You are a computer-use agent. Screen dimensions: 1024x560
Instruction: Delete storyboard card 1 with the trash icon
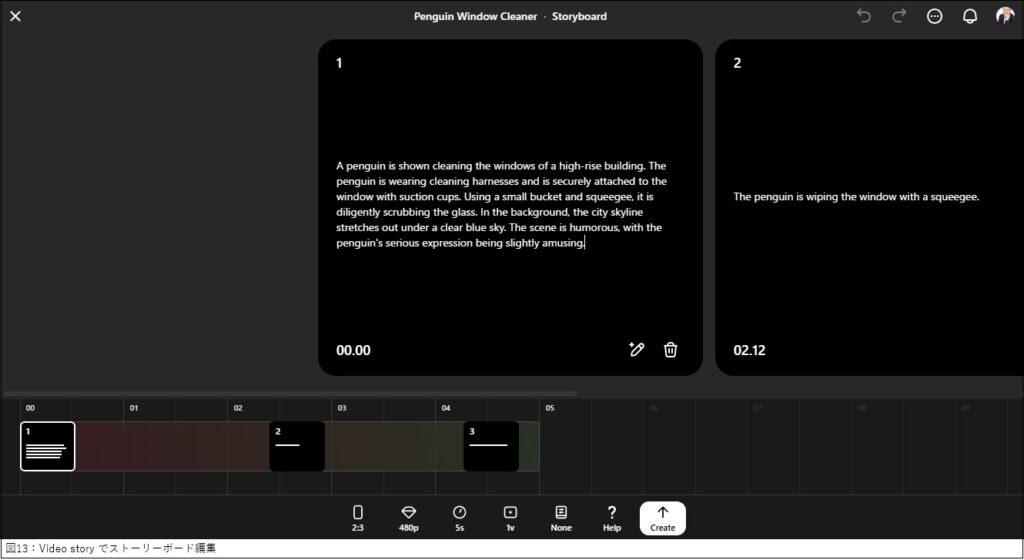tap(671, 349)
